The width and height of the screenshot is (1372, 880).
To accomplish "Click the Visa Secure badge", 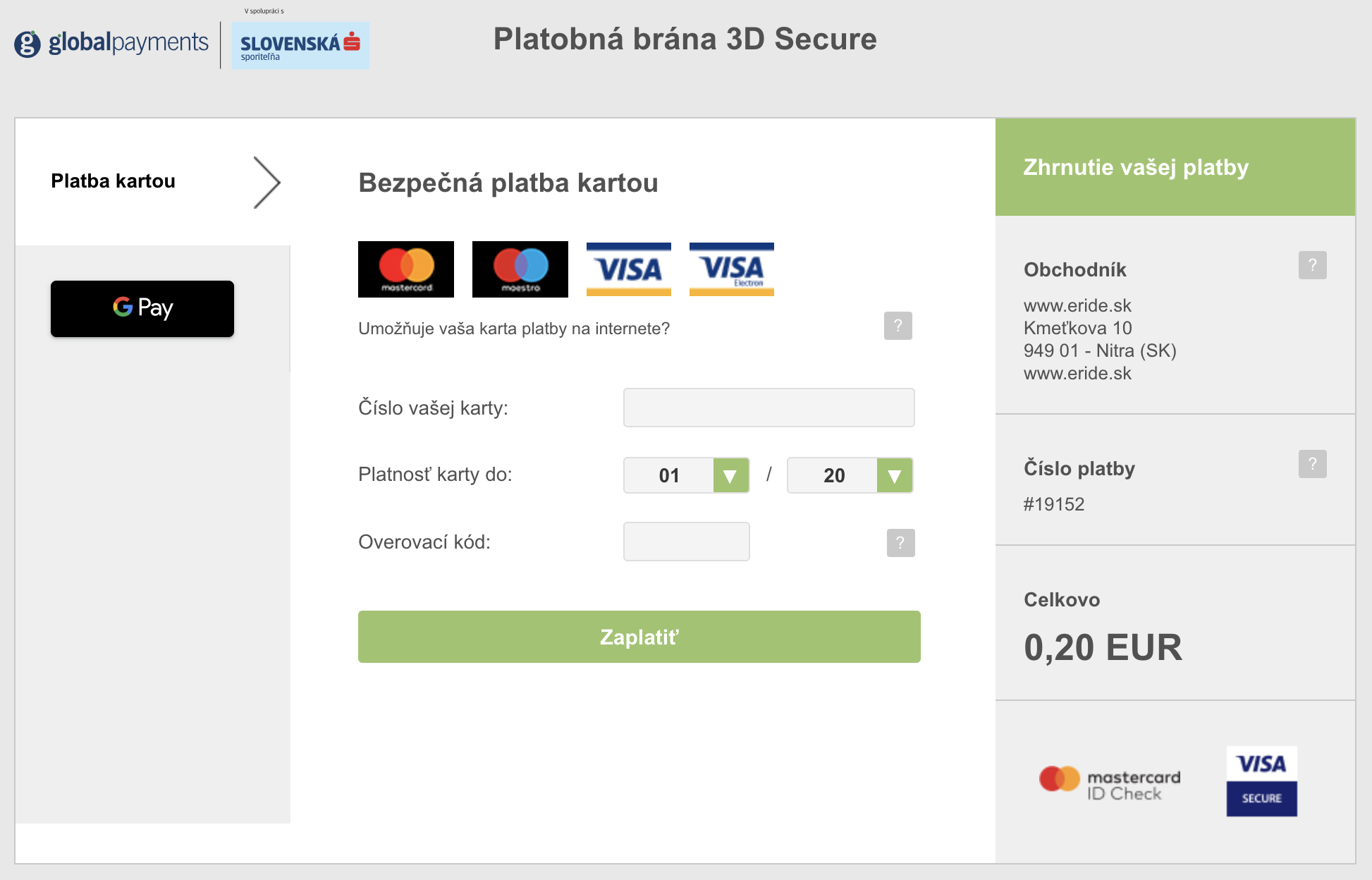I will (1262, 781).
